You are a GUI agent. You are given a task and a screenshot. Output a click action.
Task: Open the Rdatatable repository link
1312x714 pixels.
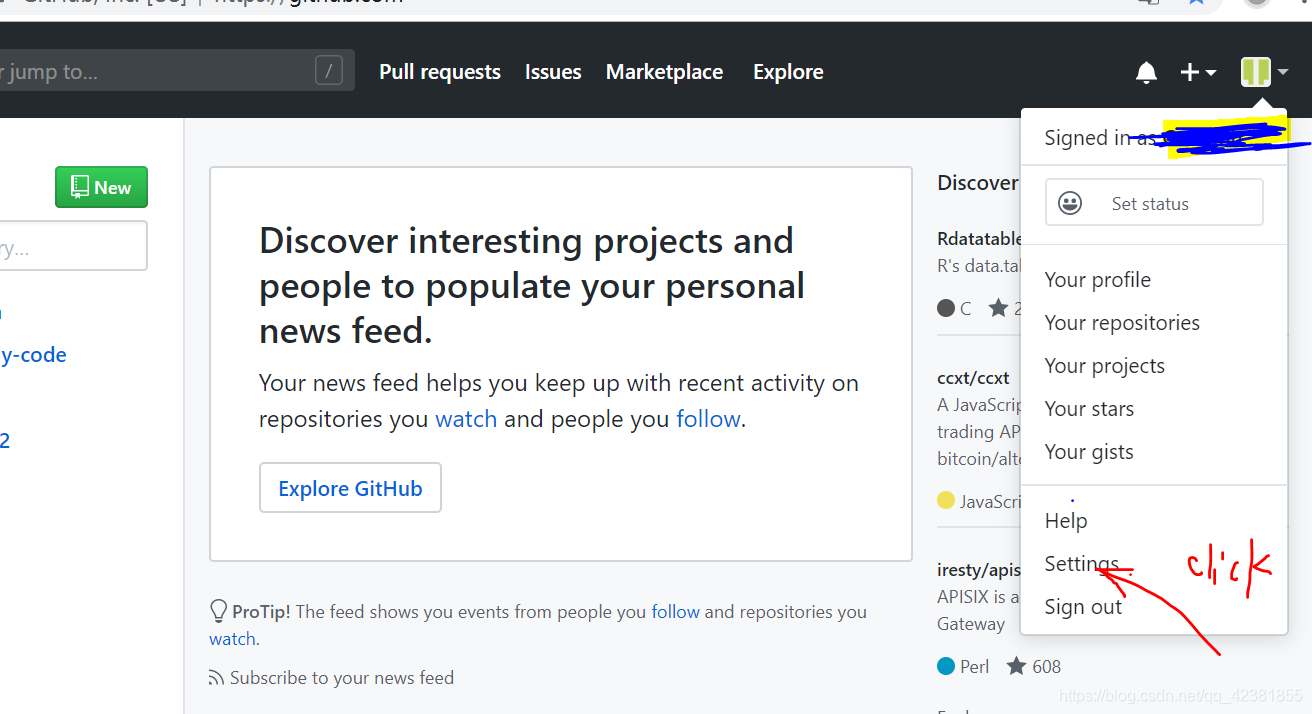click(x=979, y=239)
